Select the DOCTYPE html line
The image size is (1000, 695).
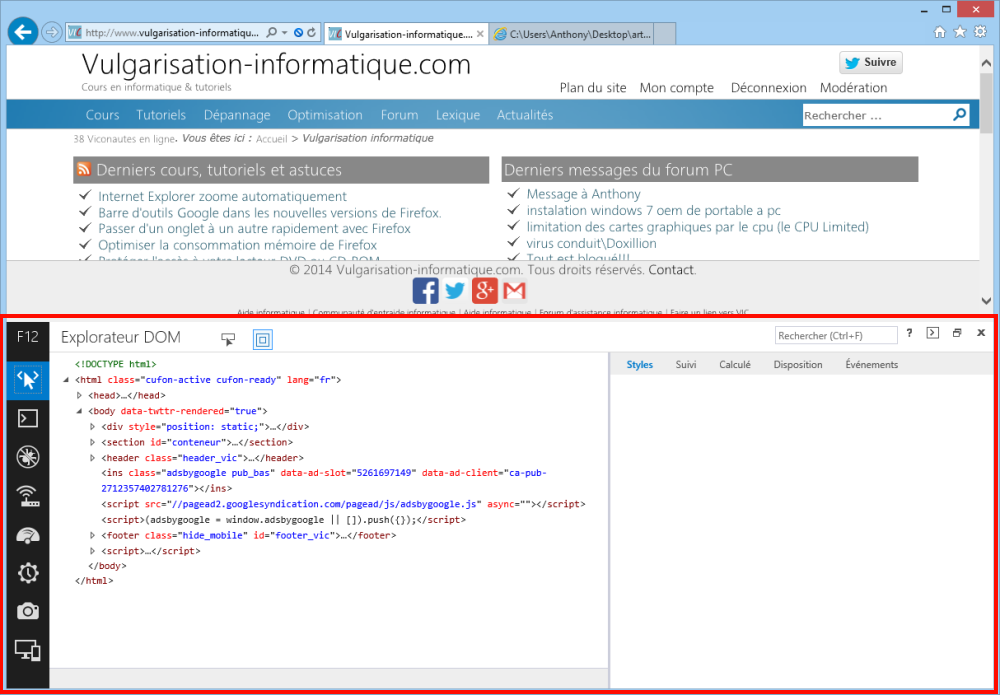(x=115, y=364)
